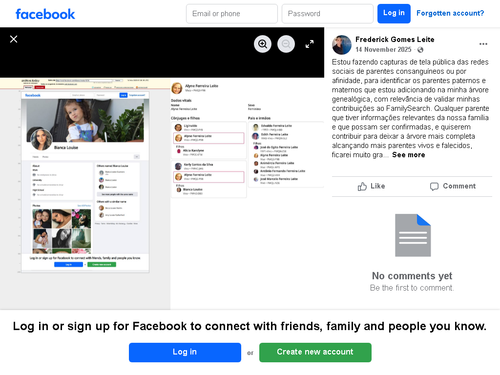Focus the Email or phone field
Viewport: 500px width, 375px height.
coord(232,14)
